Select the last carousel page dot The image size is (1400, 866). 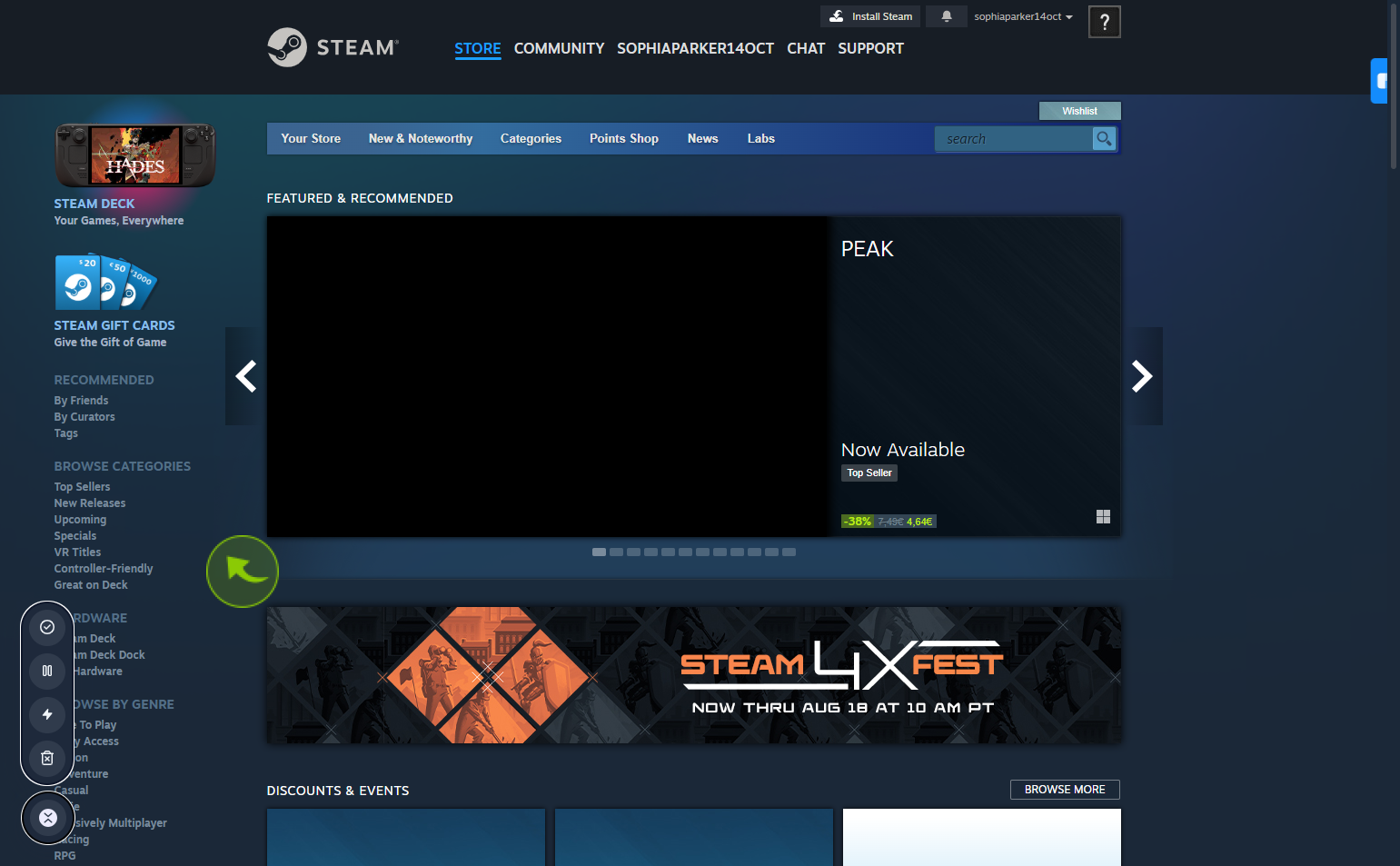(789, 552)
